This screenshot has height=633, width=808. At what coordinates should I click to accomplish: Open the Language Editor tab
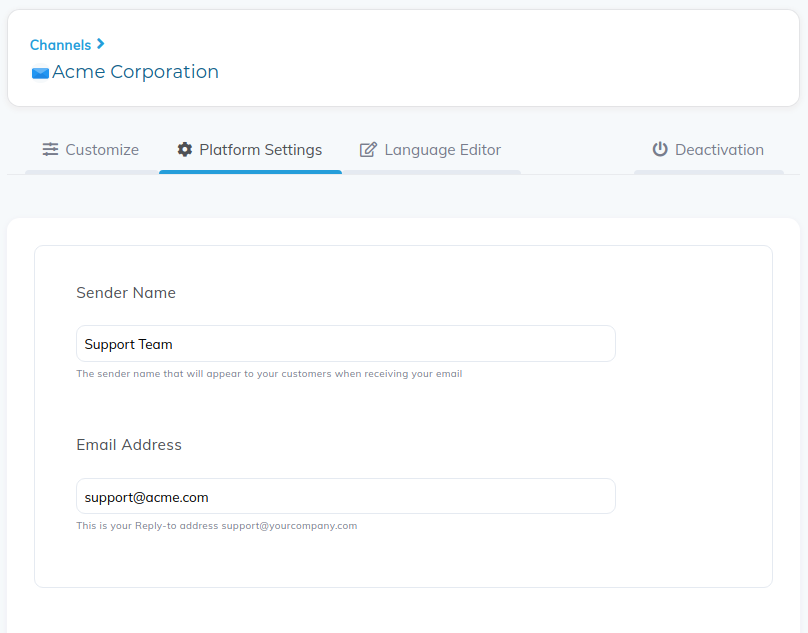431,149
